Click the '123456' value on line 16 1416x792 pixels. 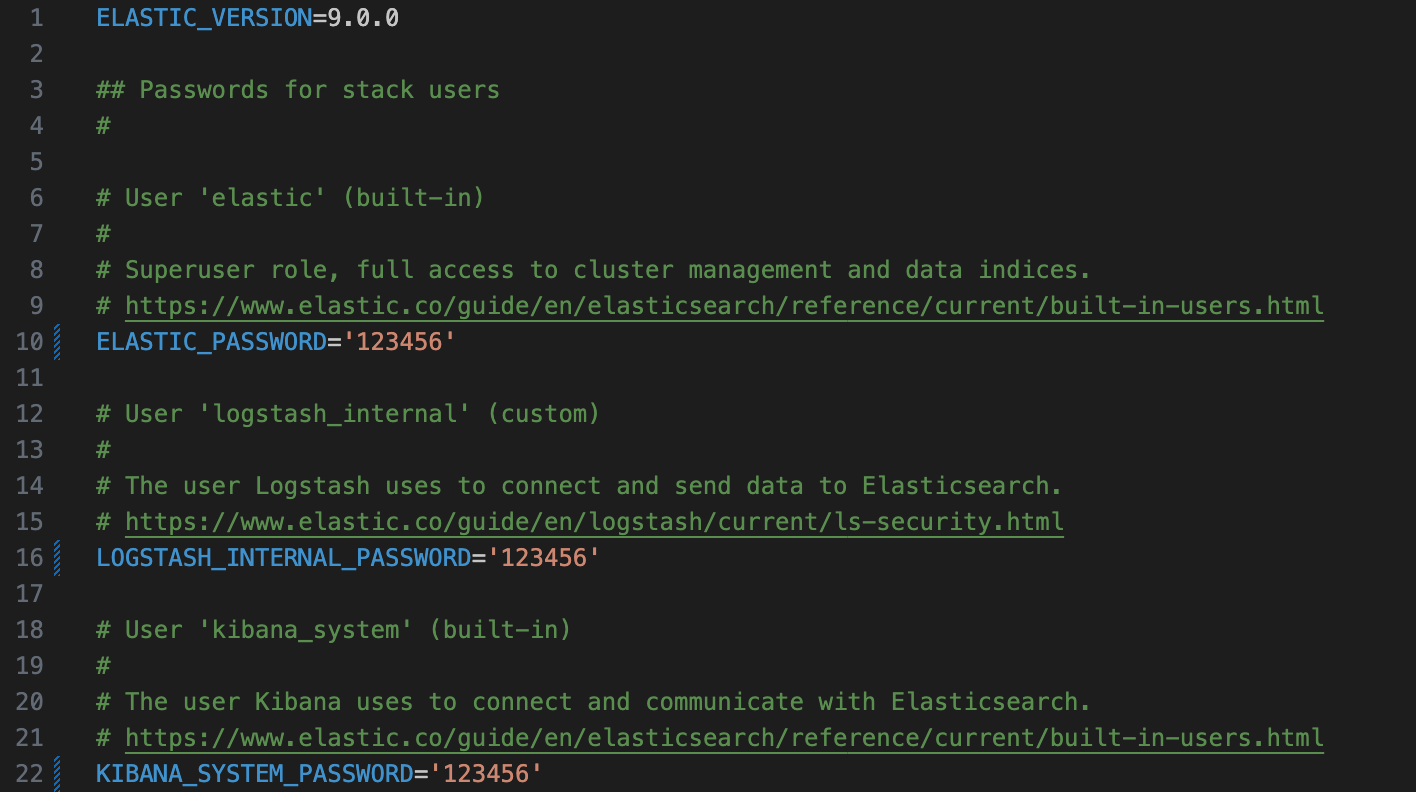coord(543,558)
